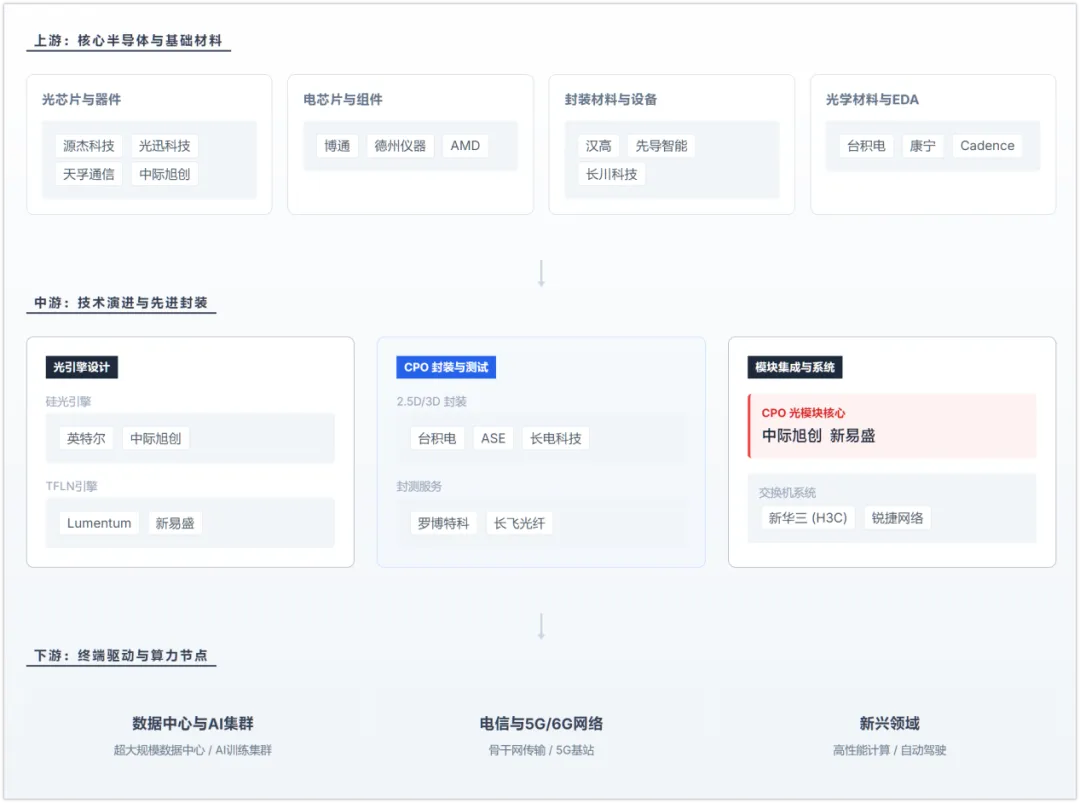Select the 交换机系统 label
Viewport: 1080px width, 803px height.
[787, 492]
